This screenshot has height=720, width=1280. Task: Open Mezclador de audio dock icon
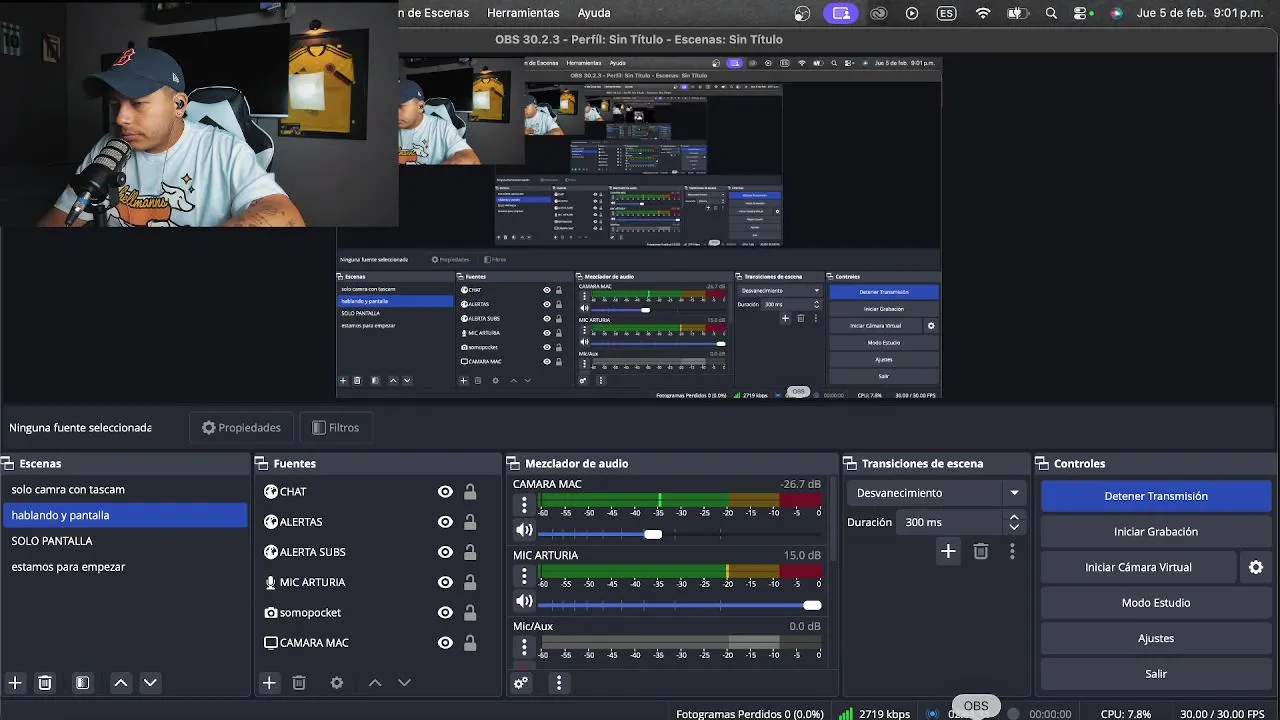(513, 464)
